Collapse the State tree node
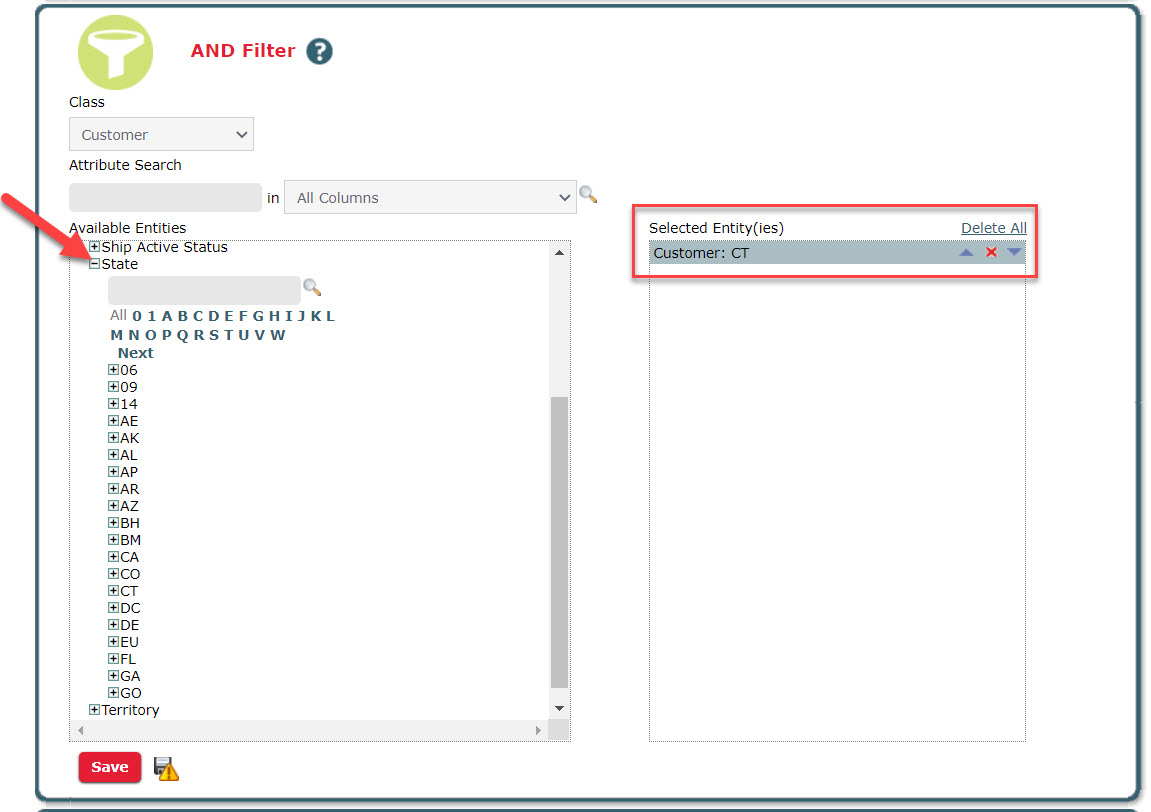 click(x=95, y=264)
